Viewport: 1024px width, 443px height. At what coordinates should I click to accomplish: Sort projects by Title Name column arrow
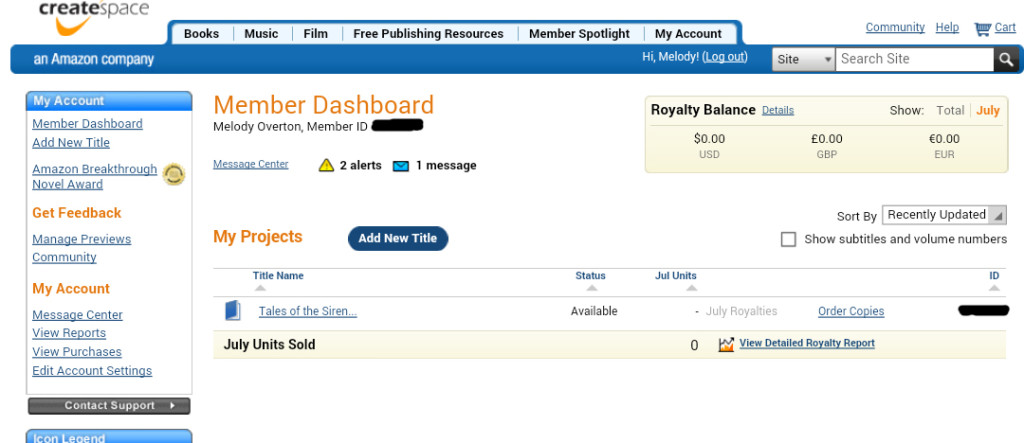pyautogui.click(x=262, y=288)
